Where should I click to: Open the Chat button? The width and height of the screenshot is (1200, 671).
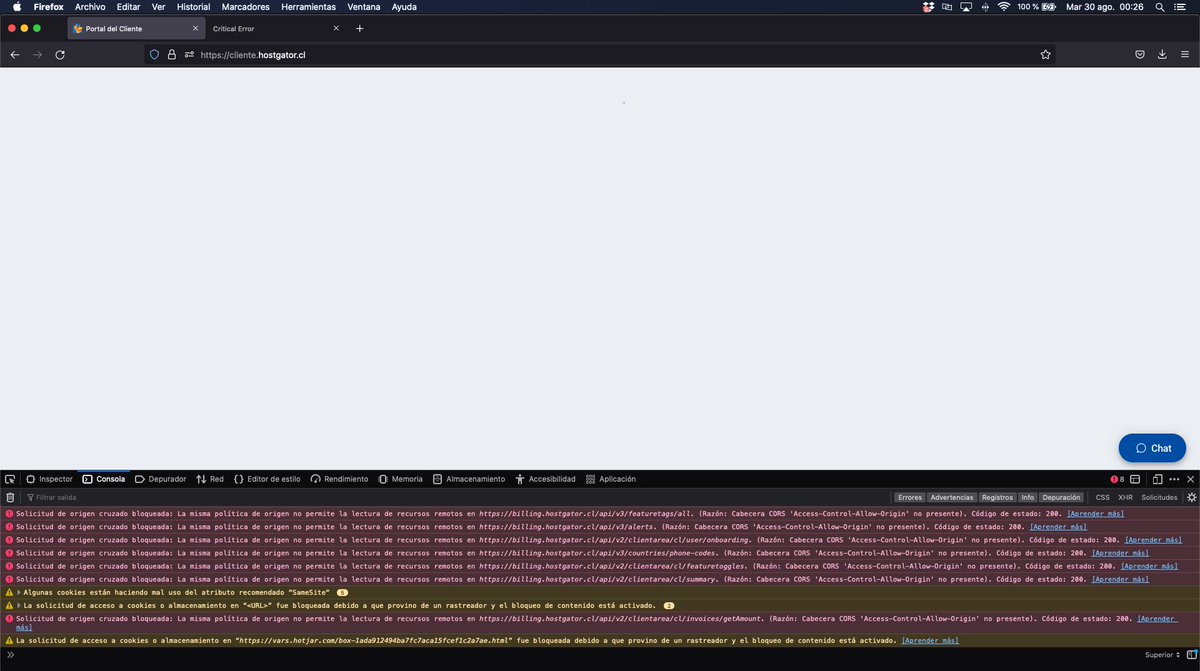[1152, 448]
